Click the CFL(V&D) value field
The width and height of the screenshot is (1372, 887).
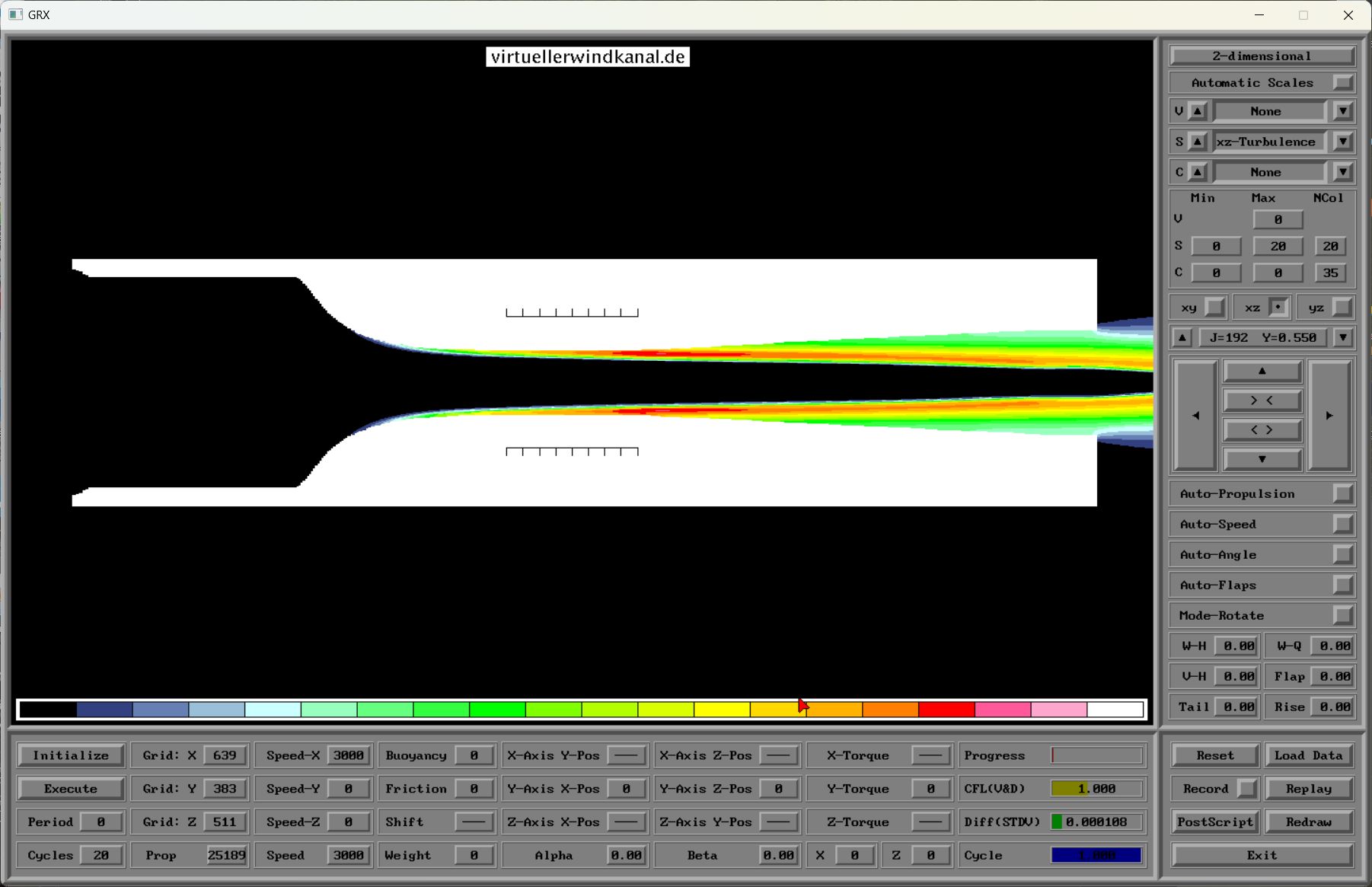point(1097,789)
